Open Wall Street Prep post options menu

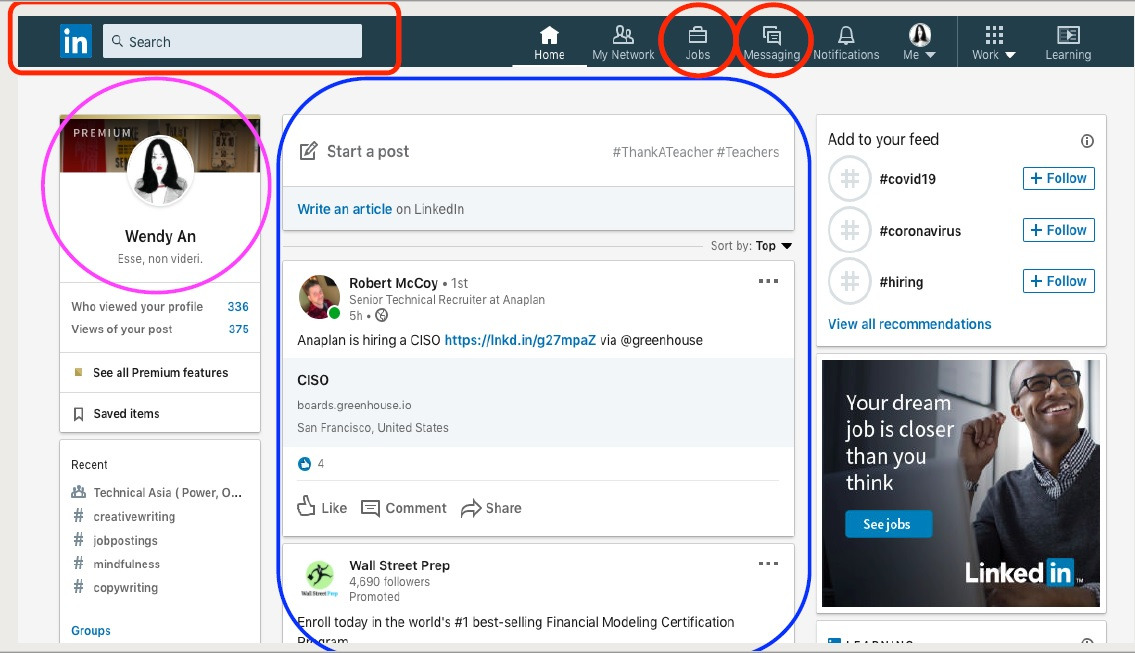(x=768, y=563)
